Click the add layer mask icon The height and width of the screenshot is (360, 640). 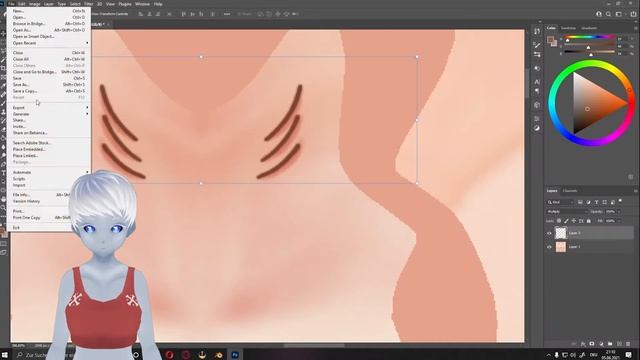pyautogui.click(x=592, y=344)
